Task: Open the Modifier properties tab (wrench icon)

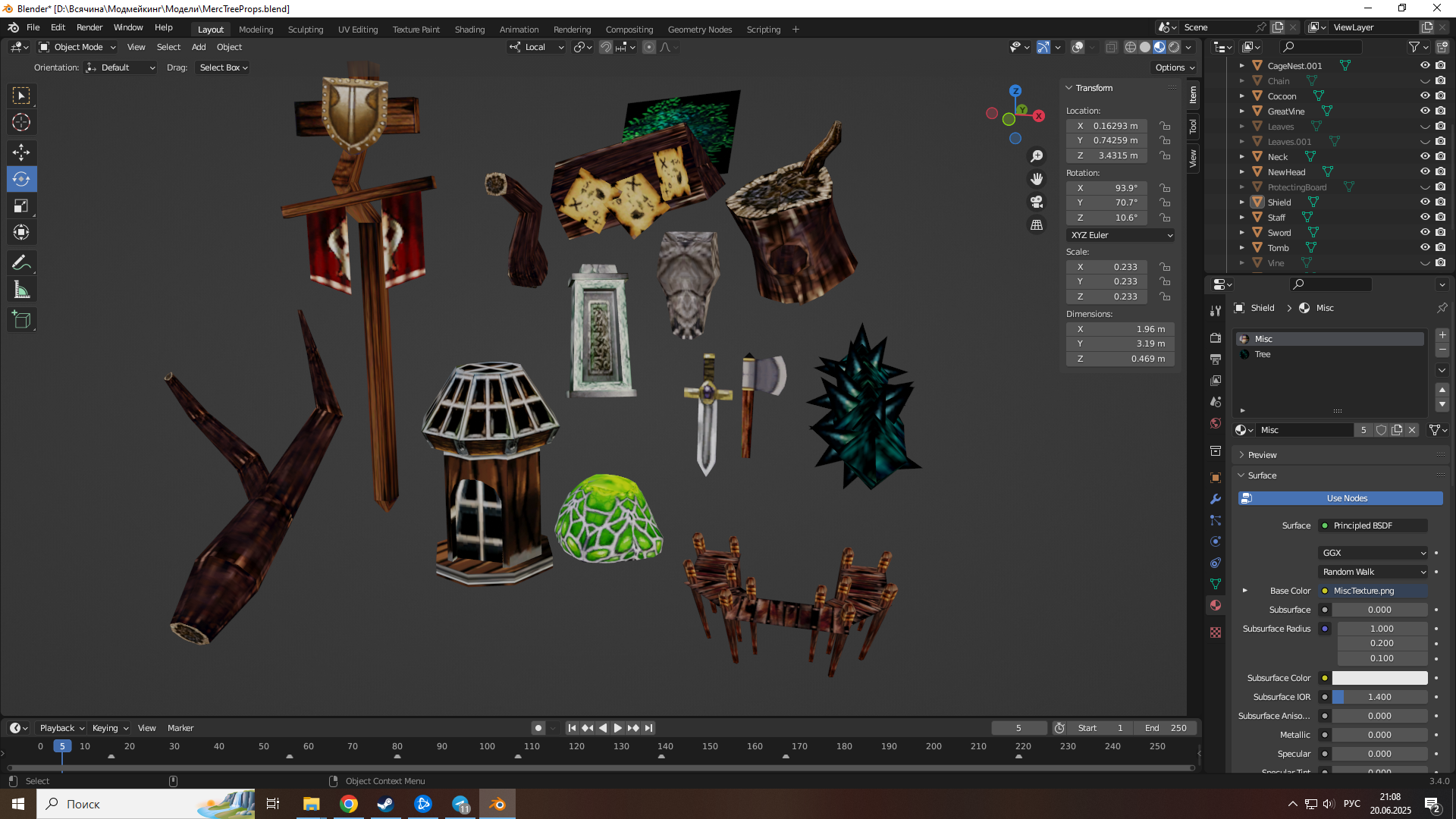Action: click(1216, 499)
